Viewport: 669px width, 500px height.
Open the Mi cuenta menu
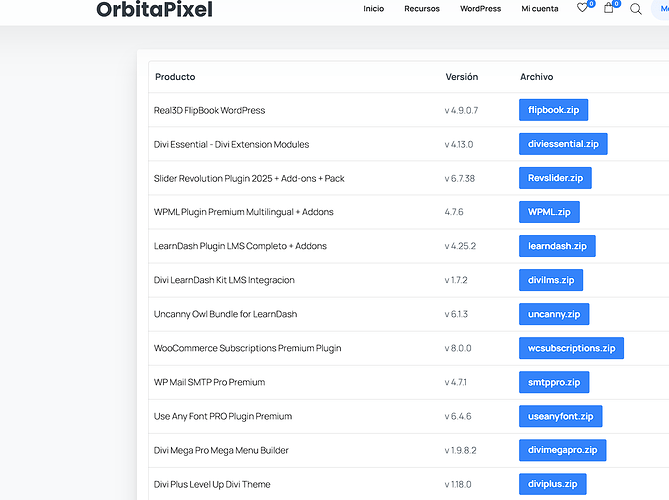(x=540, y=9)
